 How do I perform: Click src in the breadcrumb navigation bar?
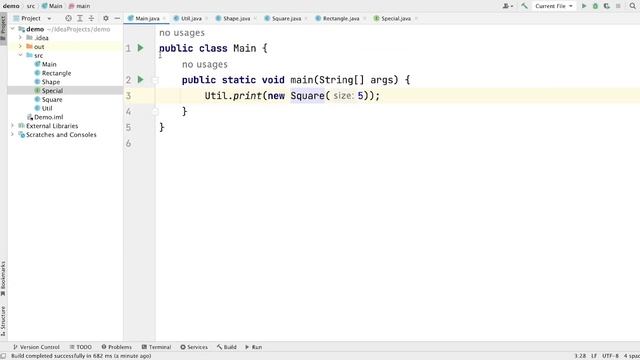31,6
